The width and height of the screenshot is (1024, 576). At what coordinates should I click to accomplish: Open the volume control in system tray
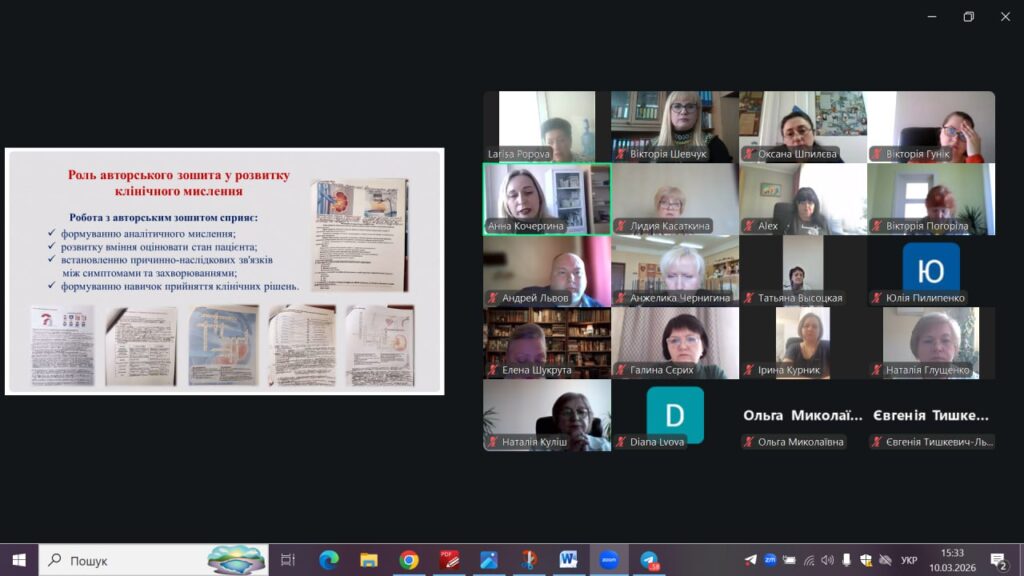pyautogui.click(x=828, y=560)
